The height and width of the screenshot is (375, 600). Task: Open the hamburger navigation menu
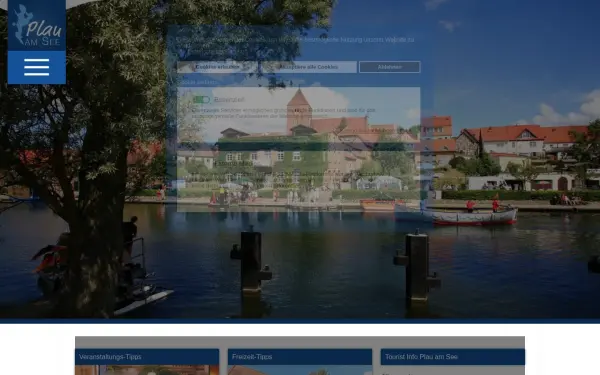[x=37, y=67]
